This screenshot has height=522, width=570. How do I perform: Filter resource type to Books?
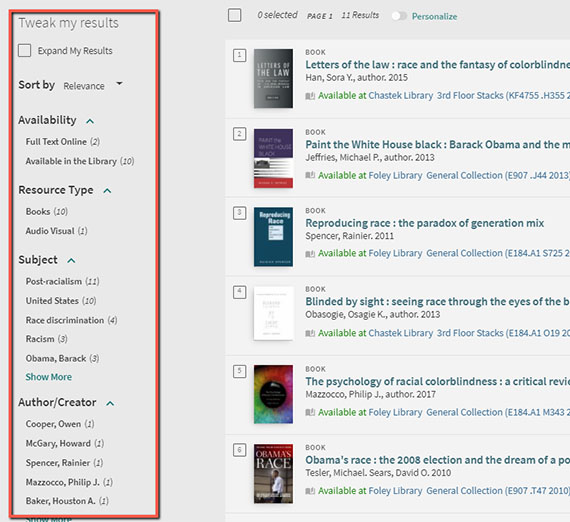click(47, 211)
